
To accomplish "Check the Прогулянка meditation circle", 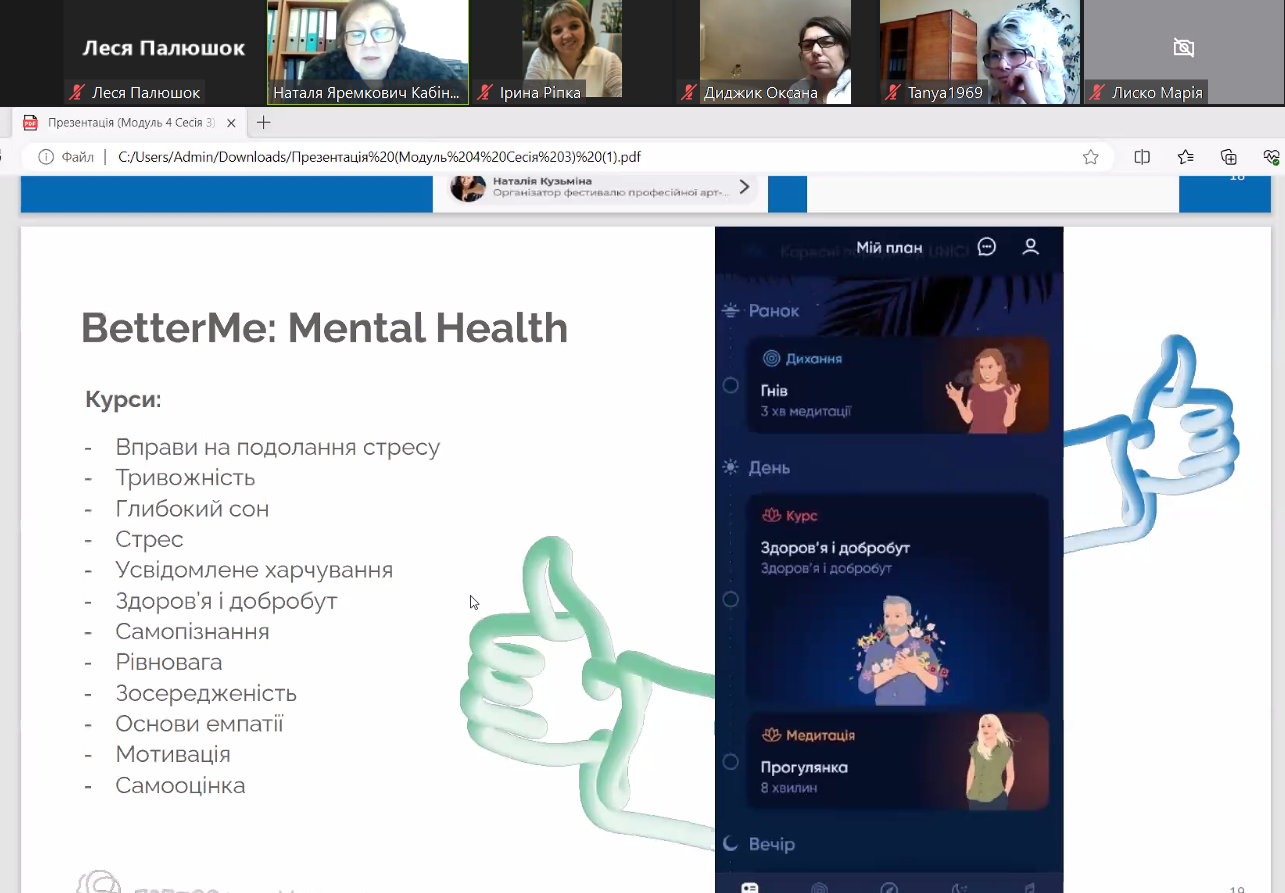I will pyautogui.click(x=731, y=762).
